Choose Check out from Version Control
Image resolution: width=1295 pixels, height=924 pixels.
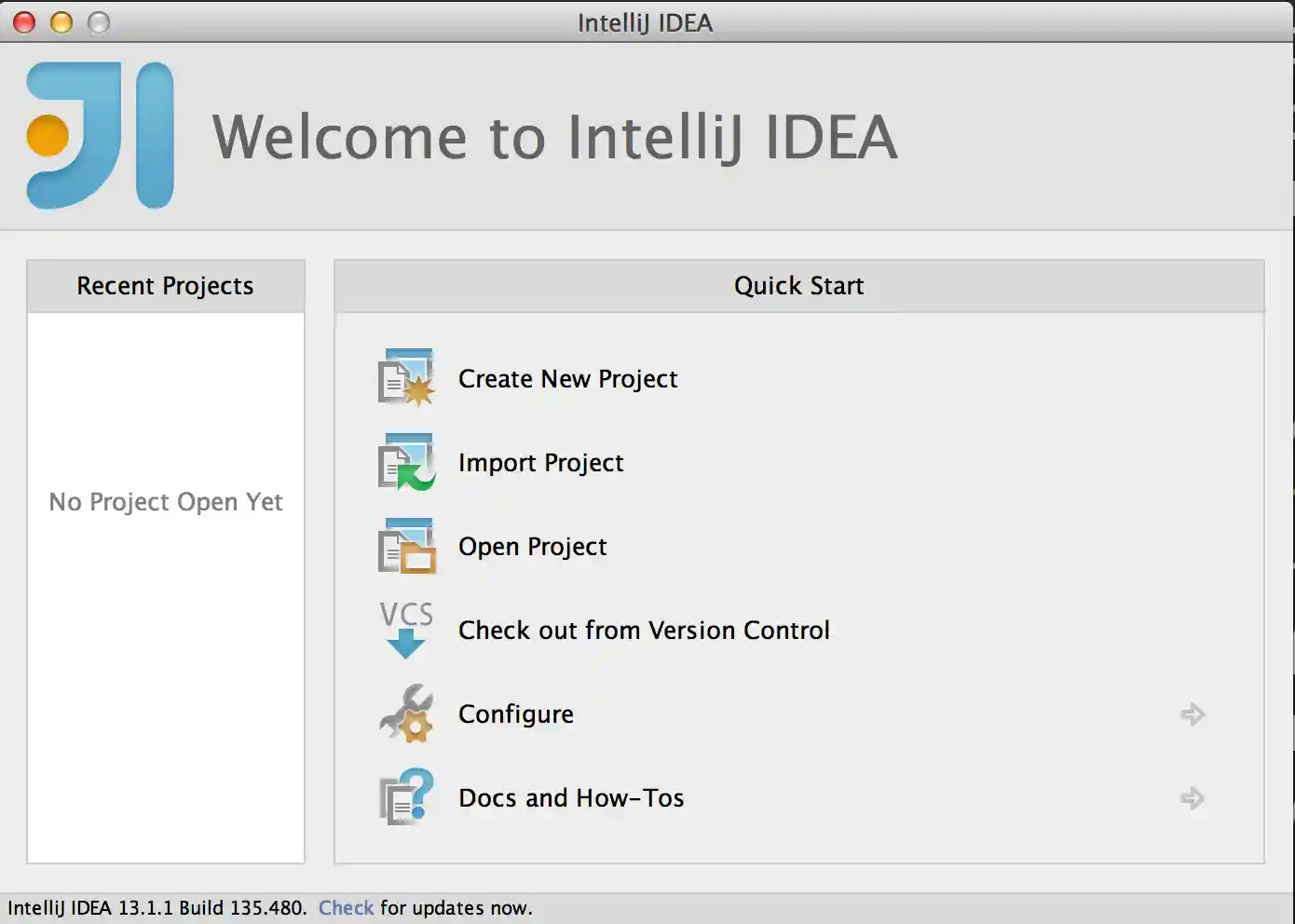click(644, 631)
